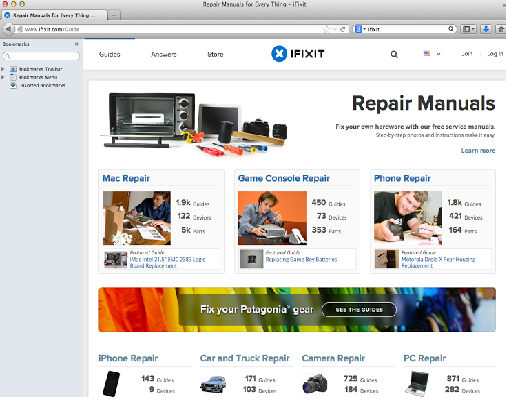This screenshot has width=506, height=400.
Task: Click the "871 Guides" stat in PC Repair
Action: [463, 379]
